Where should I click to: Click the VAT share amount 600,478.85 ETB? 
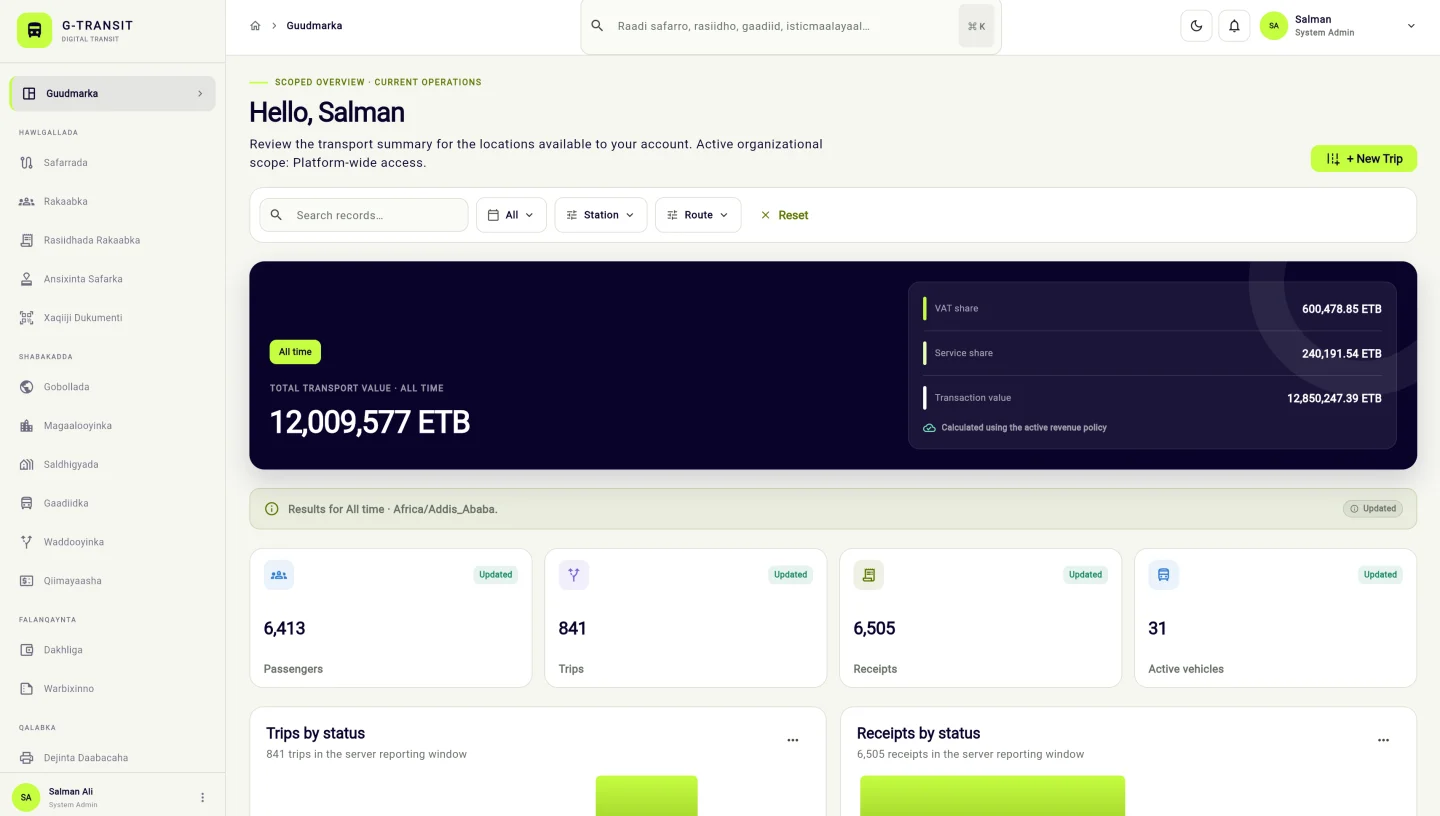coord(1342,309)
